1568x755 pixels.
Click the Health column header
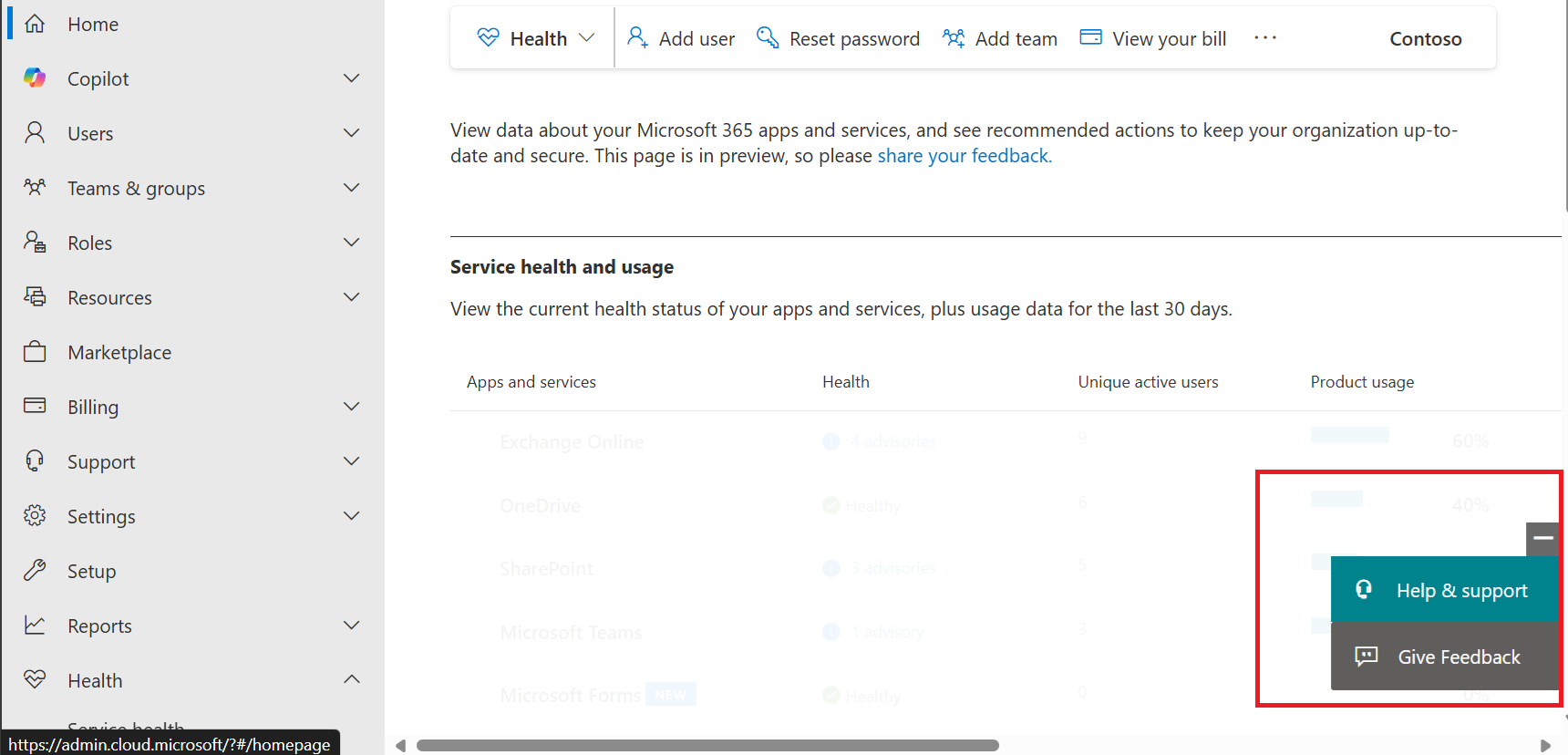(x=845, y=382)
